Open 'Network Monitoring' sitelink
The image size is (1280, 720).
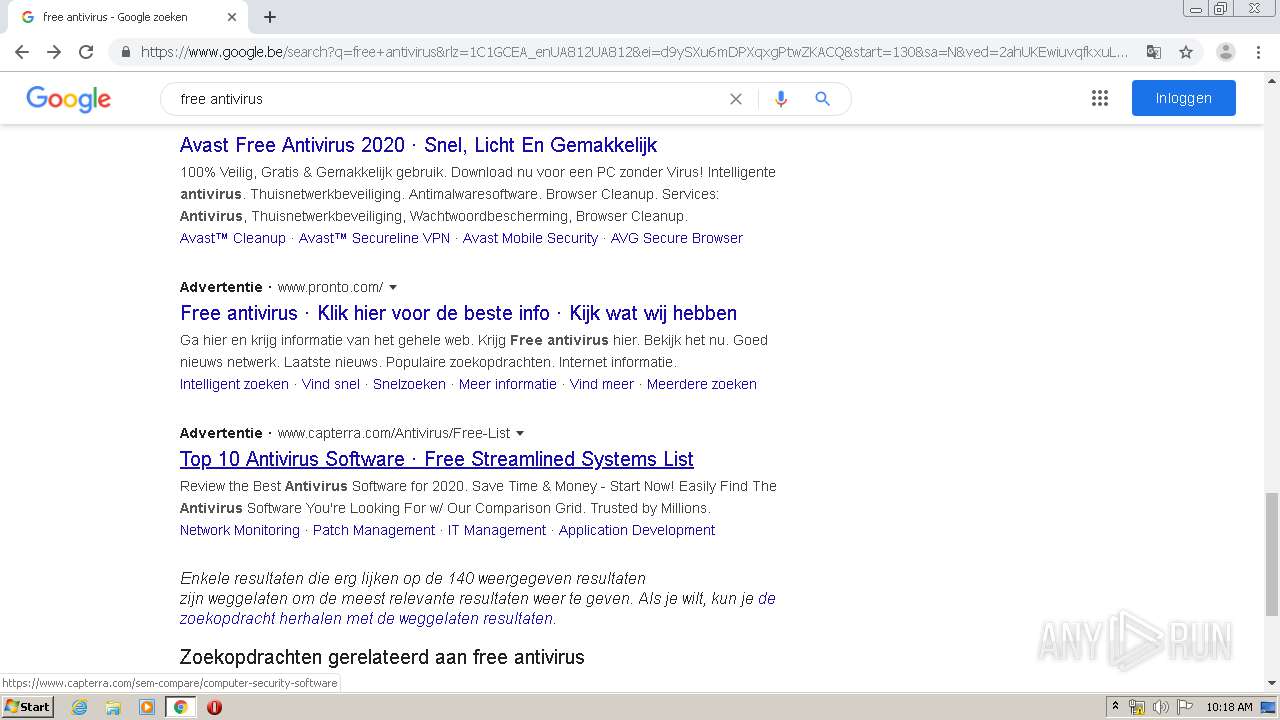(x=240, y=530)
